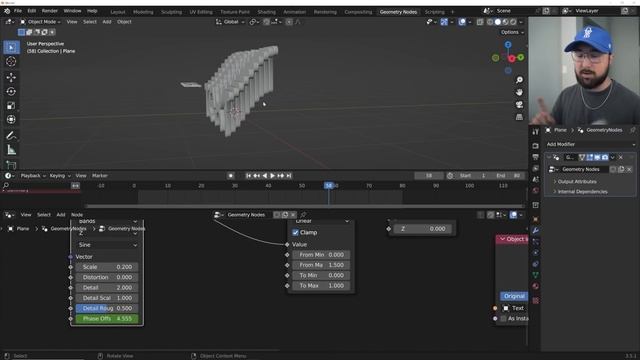Open Global transform orientation dropdown
The width and height of the screenshot is (640, 360).
click(x=230, y=22)
